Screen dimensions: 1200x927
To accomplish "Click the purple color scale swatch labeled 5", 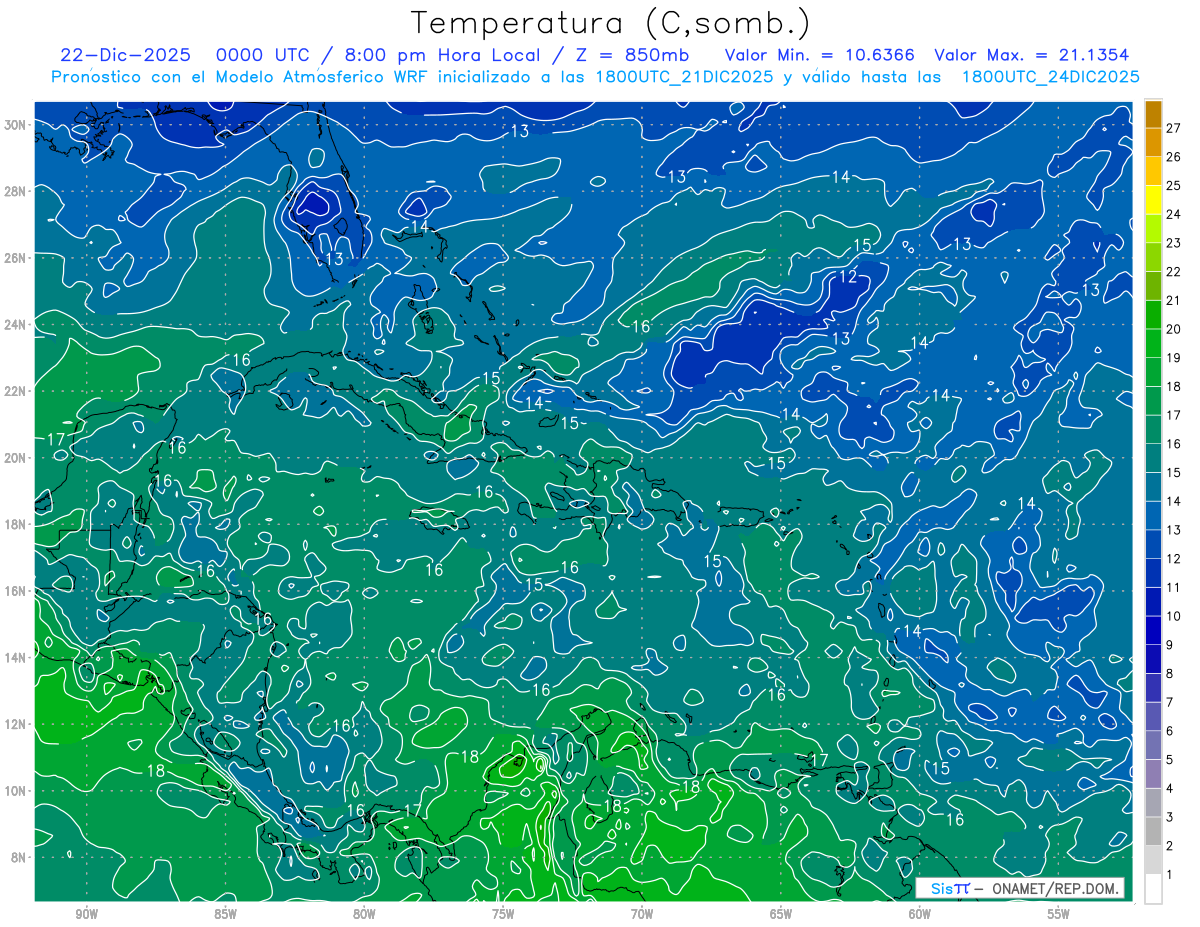I will 1153,745.
